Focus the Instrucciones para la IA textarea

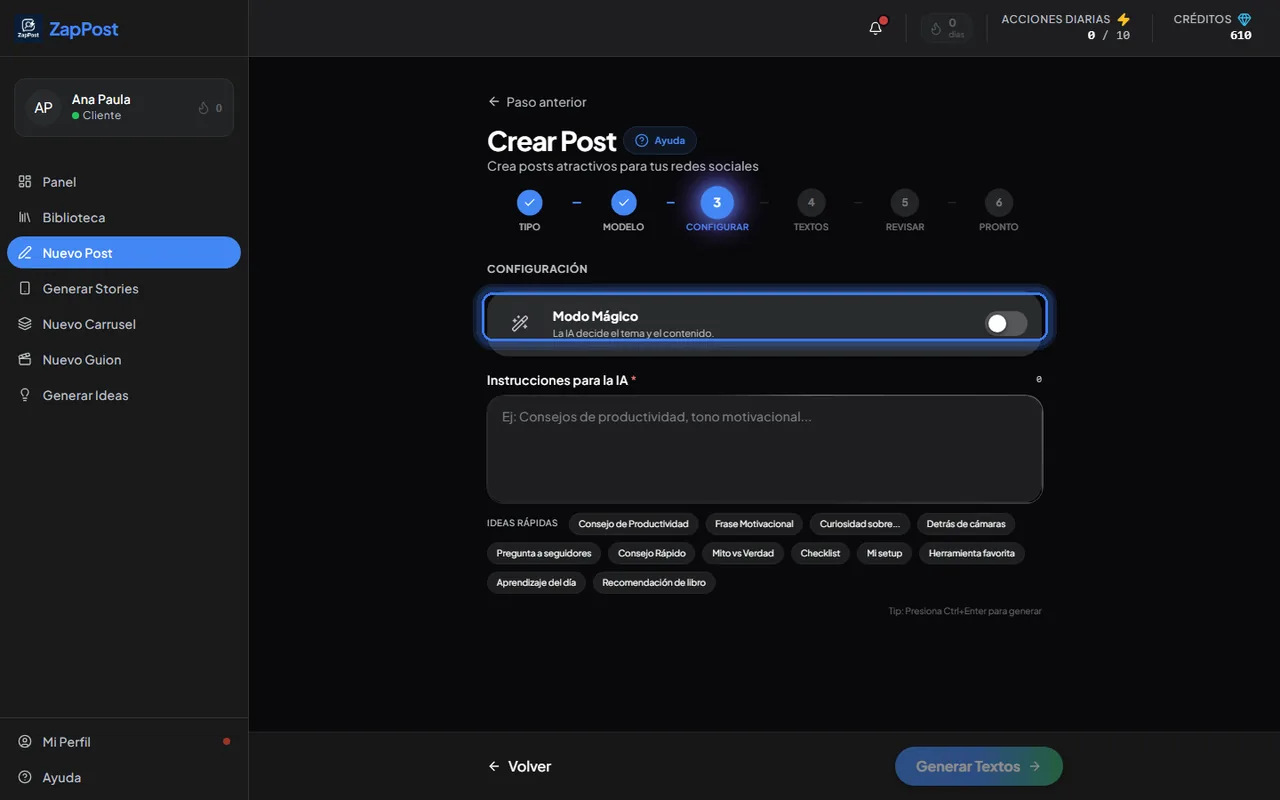point(765,449)
